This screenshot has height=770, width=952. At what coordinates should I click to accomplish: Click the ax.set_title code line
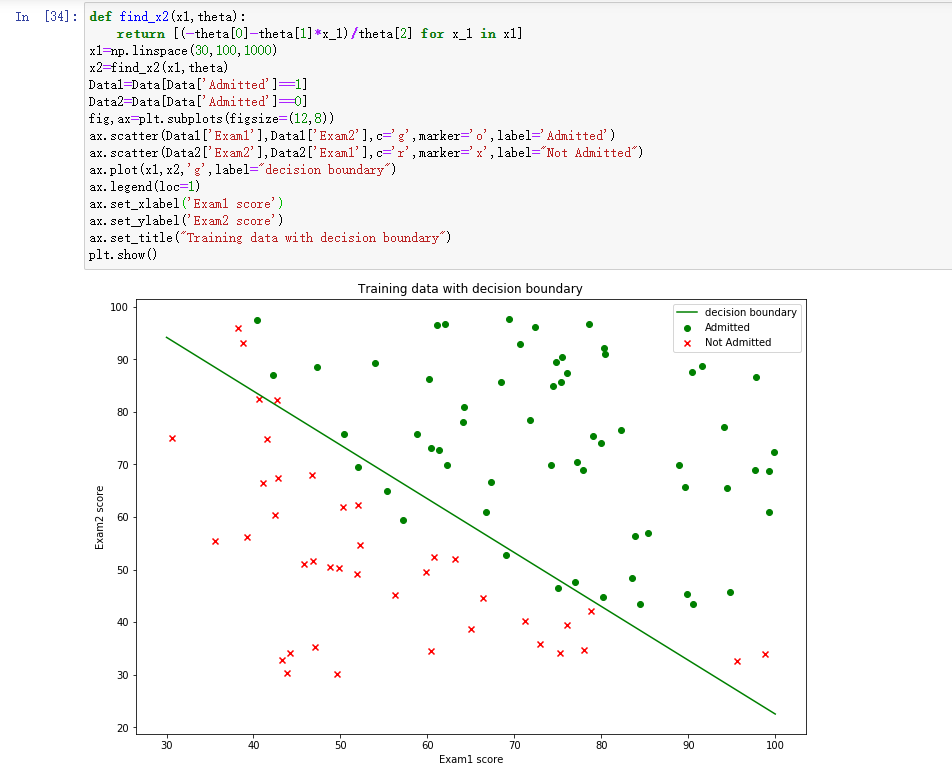pyautogui.click(x=270, y=237)
